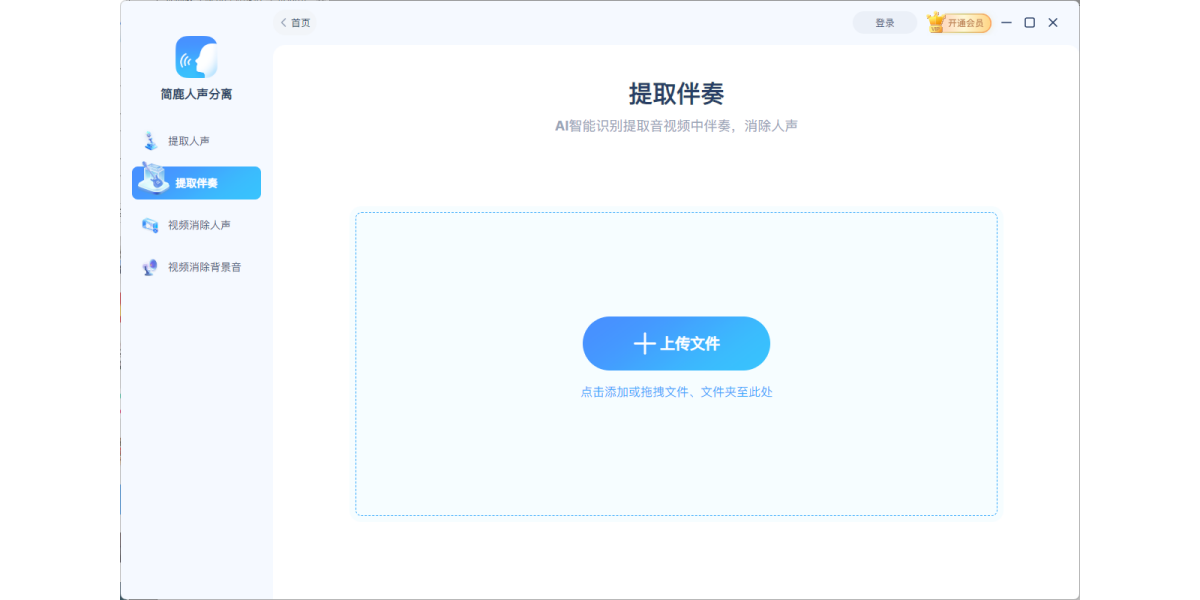The image size is (1200, 600).
Task: Click the 简鹿人声分离 app name text
Action: tap(196, 94)
